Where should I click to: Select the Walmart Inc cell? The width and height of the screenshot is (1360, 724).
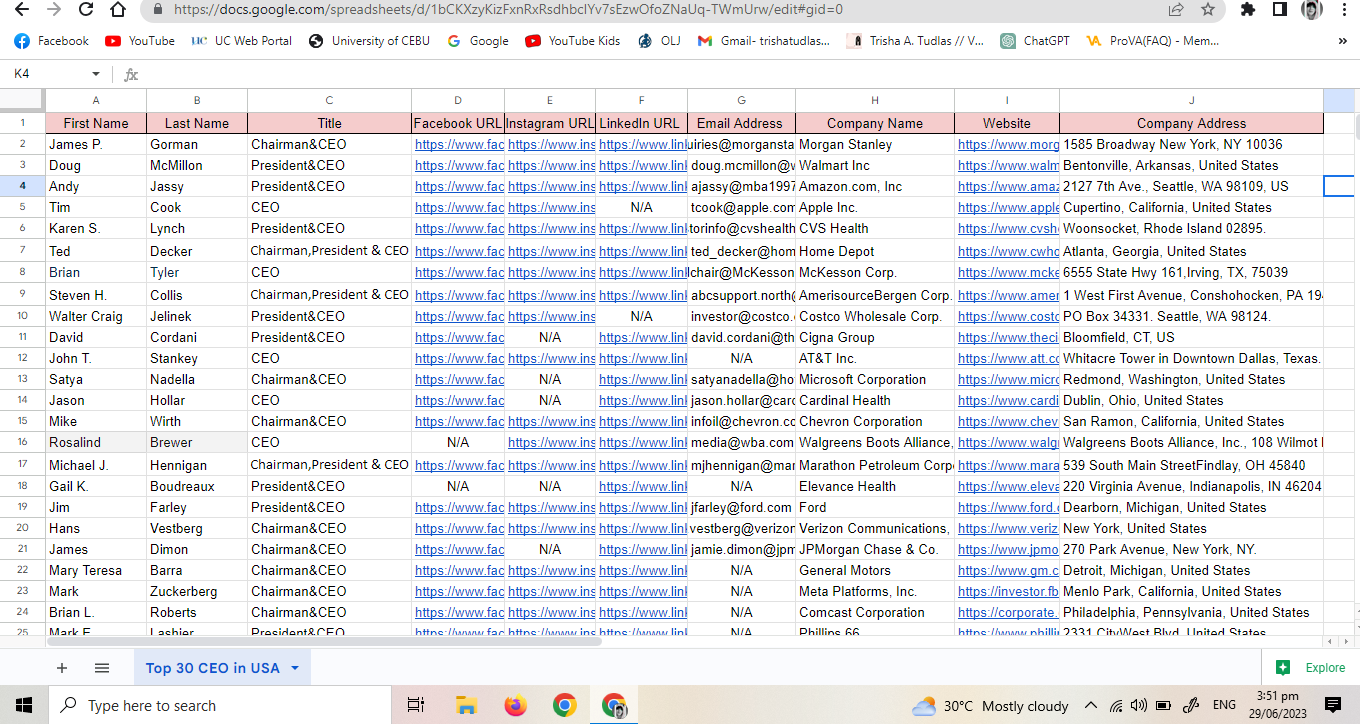875,165
